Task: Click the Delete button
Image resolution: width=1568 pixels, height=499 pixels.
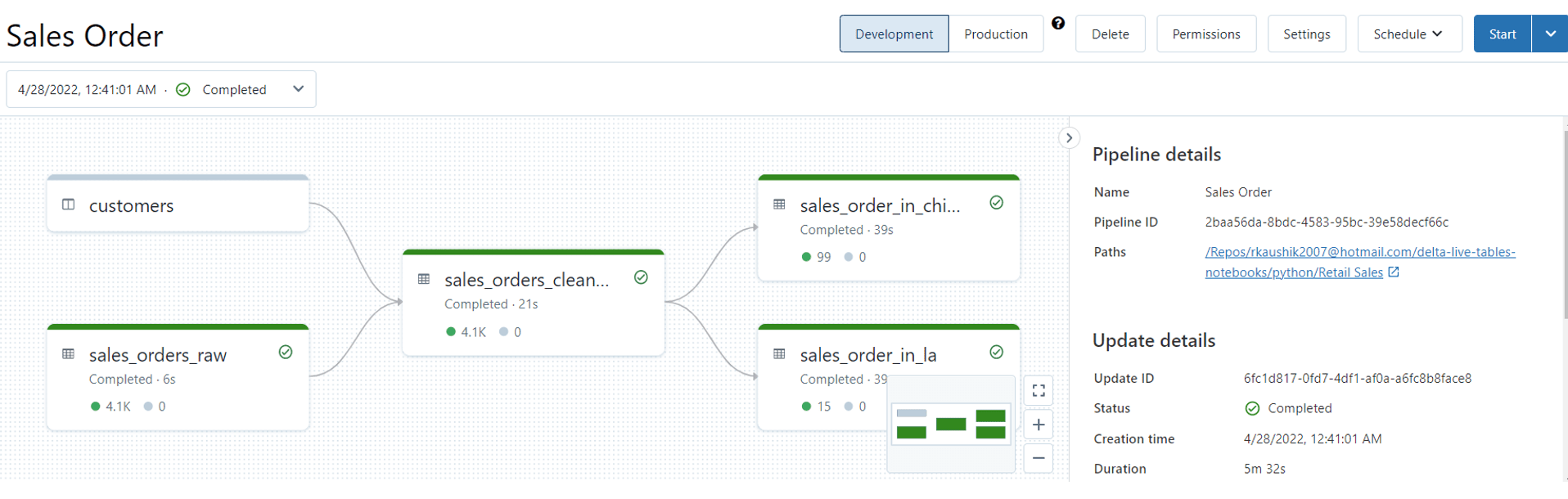Action: coord(1110,34)
